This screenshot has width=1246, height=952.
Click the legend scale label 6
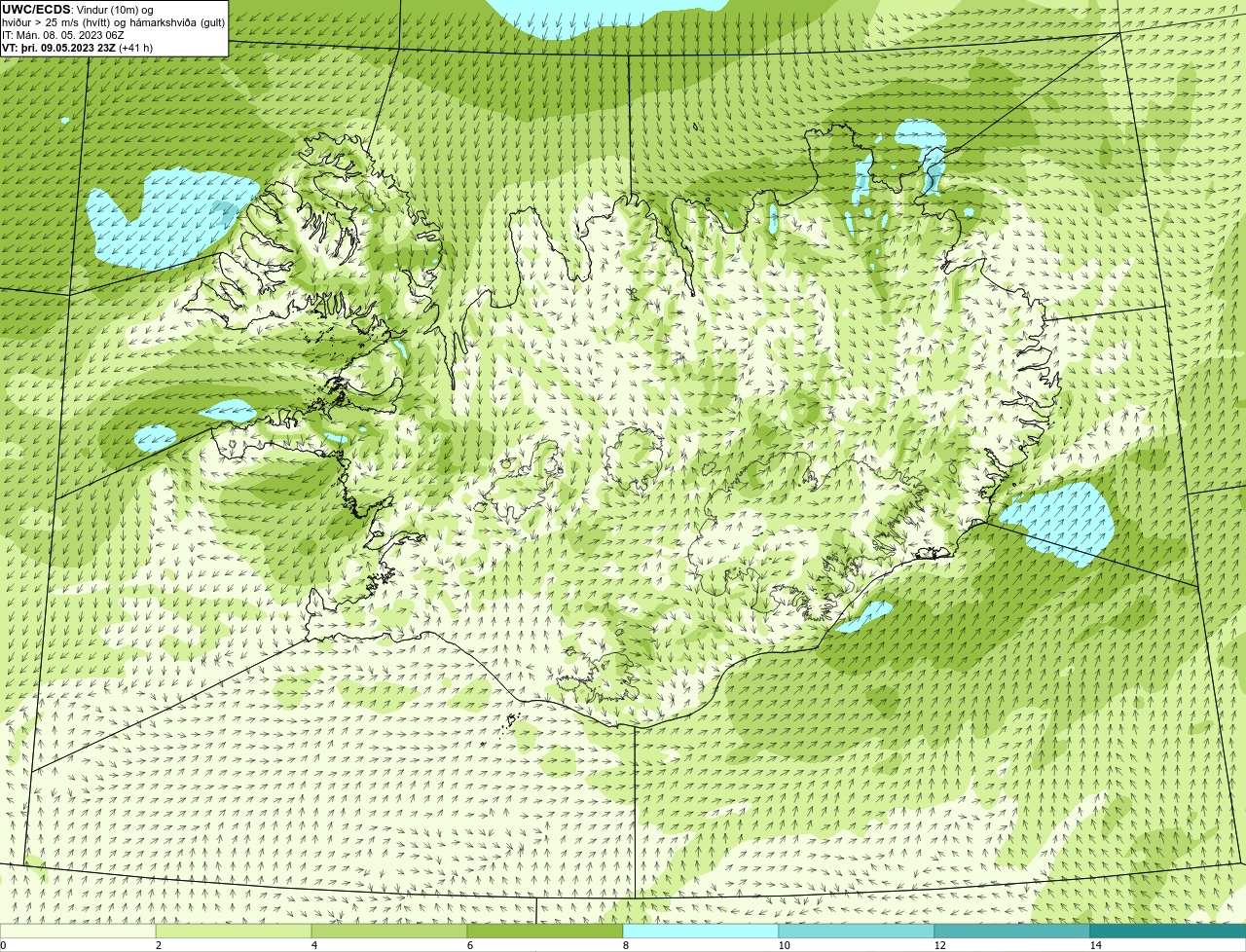coord(469,945)
